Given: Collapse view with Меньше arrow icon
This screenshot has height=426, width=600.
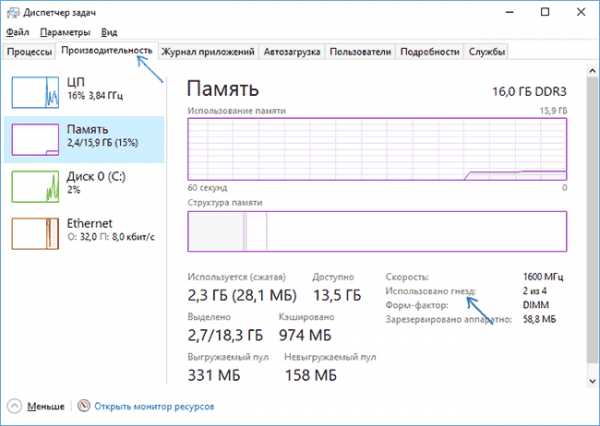Looking at the screenshot, I should [x=14, y=406].
